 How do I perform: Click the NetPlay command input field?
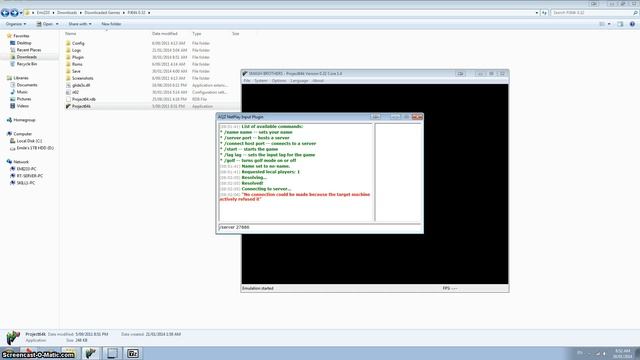(320, 227)
